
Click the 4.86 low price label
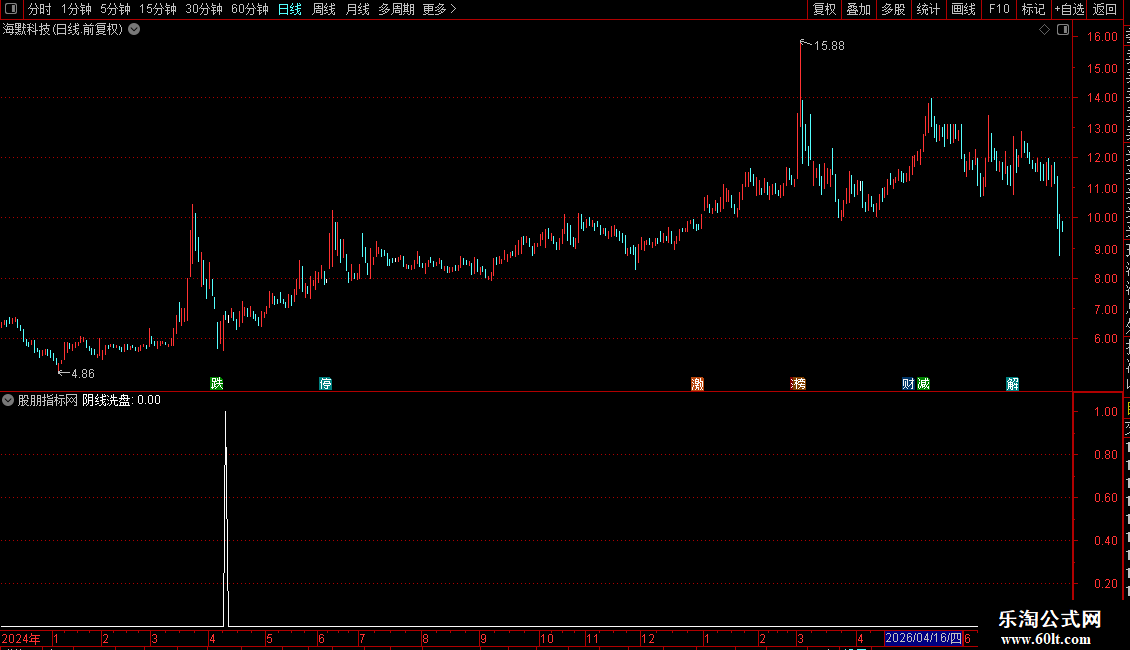click(x=83, y=374)
